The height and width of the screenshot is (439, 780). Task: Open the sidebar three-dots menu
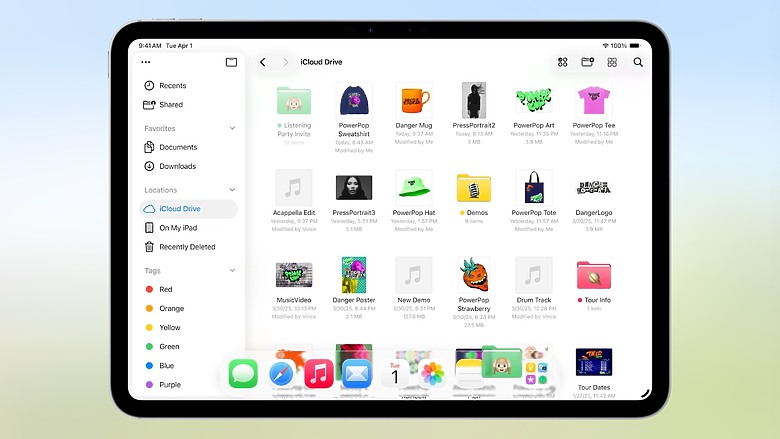pos(146,62)
